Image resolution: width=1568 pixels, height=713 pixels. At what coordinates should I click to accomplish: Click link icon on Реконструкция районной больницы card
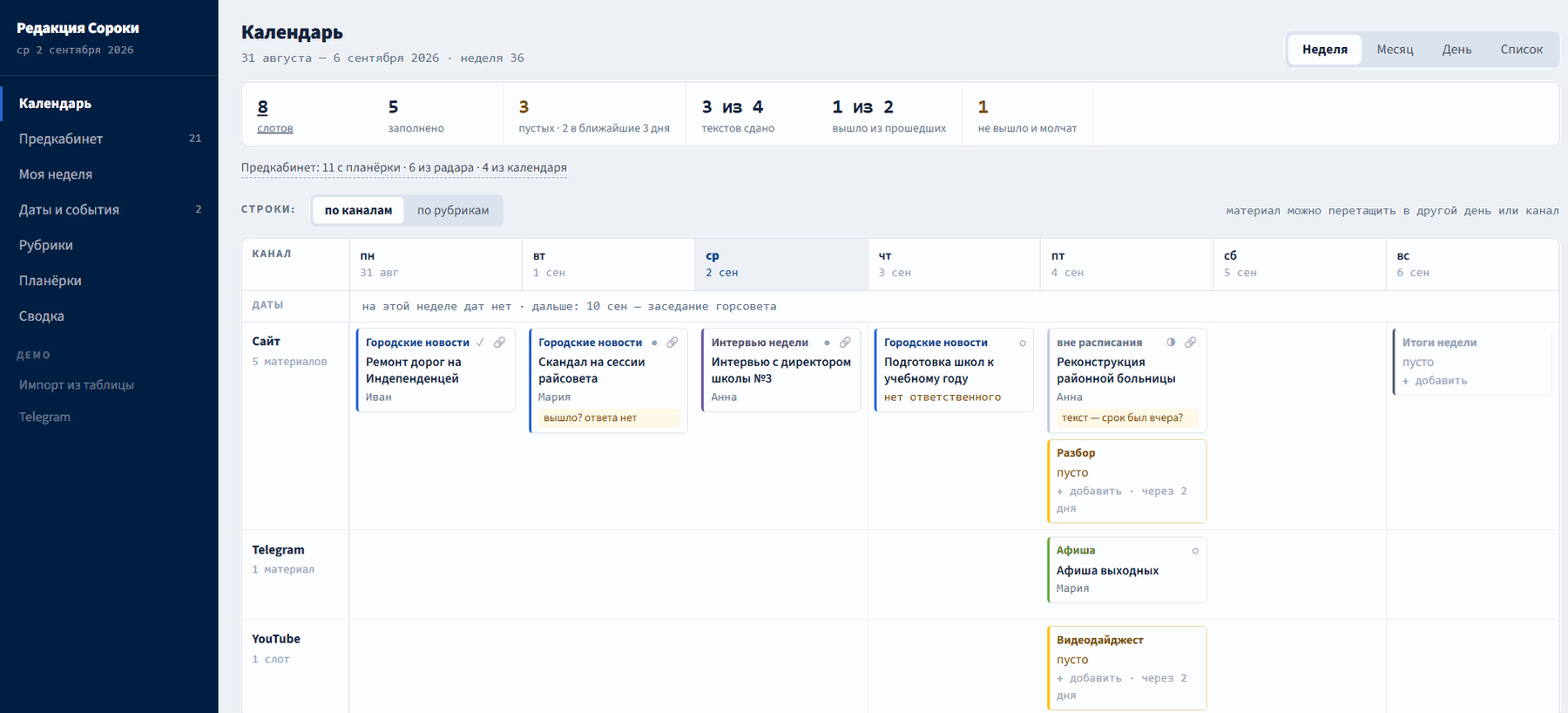click(1191, 343)
